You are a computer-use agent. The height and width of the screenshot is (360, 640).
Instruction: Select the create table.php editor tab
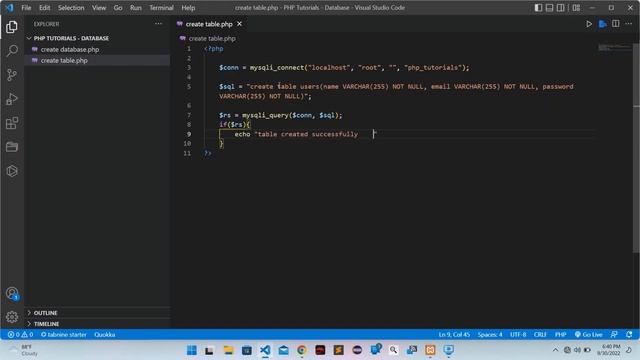(210, 24)
